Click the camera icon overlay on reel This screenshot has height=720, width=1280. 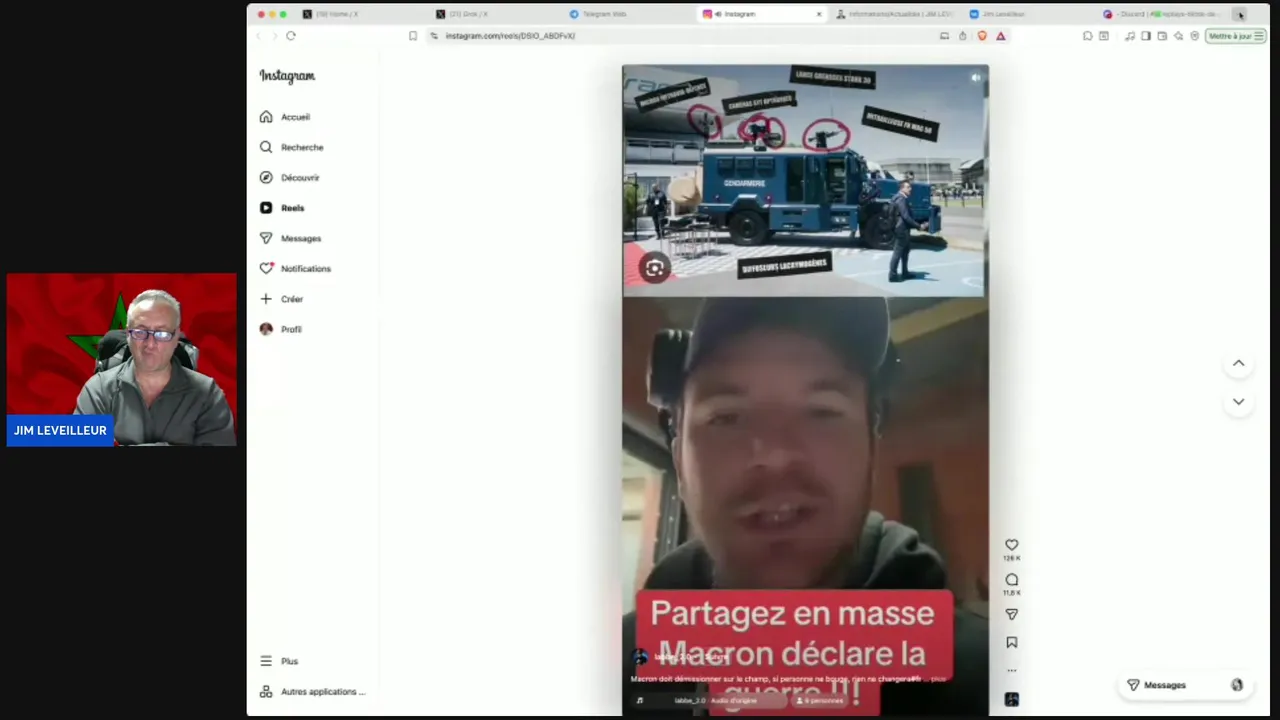point(654,268)
